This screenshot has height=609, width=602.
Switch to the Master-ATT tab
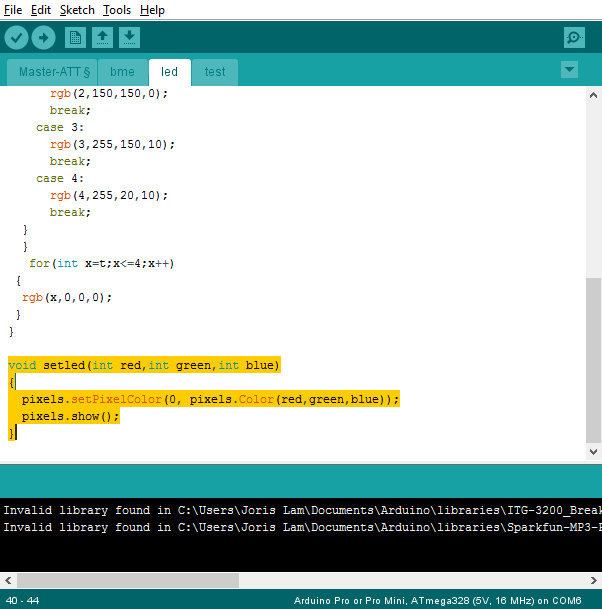(52, 72)
